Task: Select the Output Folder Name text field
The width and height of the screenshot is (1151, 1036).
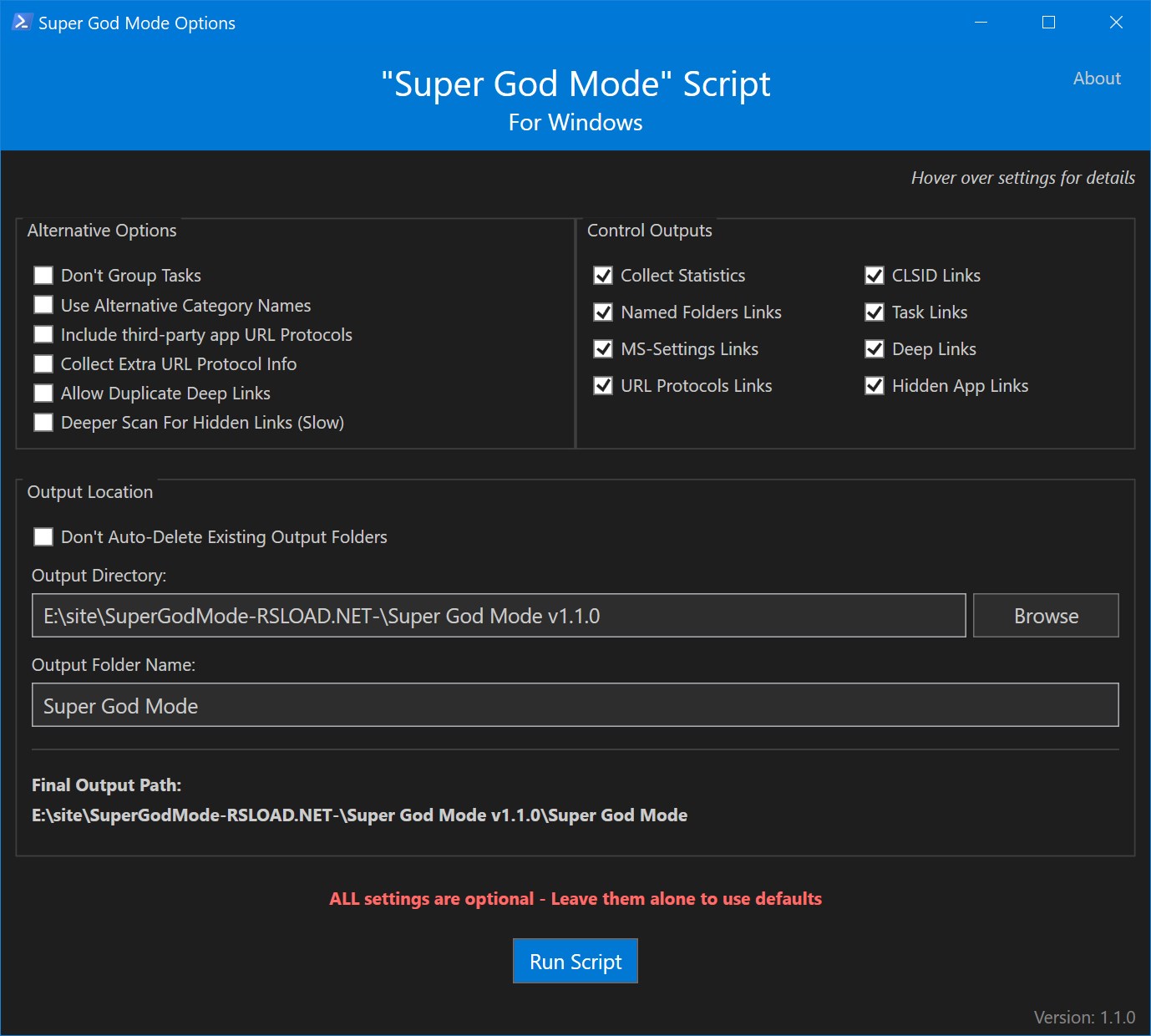Action: [x=575, y=705]
